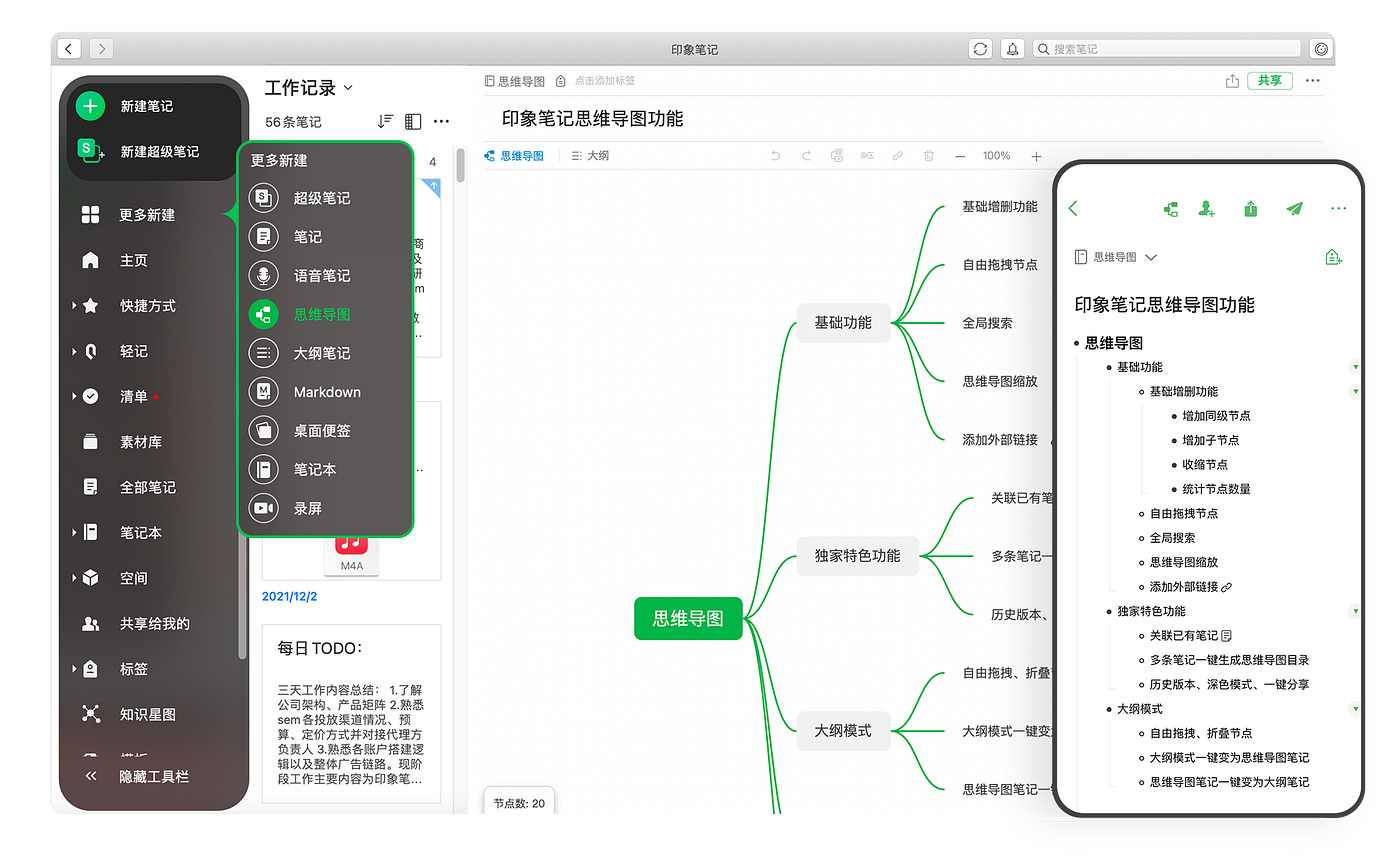Viewport: 1400px width, 865px height.
Task: Click the note list scrollbar
Action: point(461,165)
